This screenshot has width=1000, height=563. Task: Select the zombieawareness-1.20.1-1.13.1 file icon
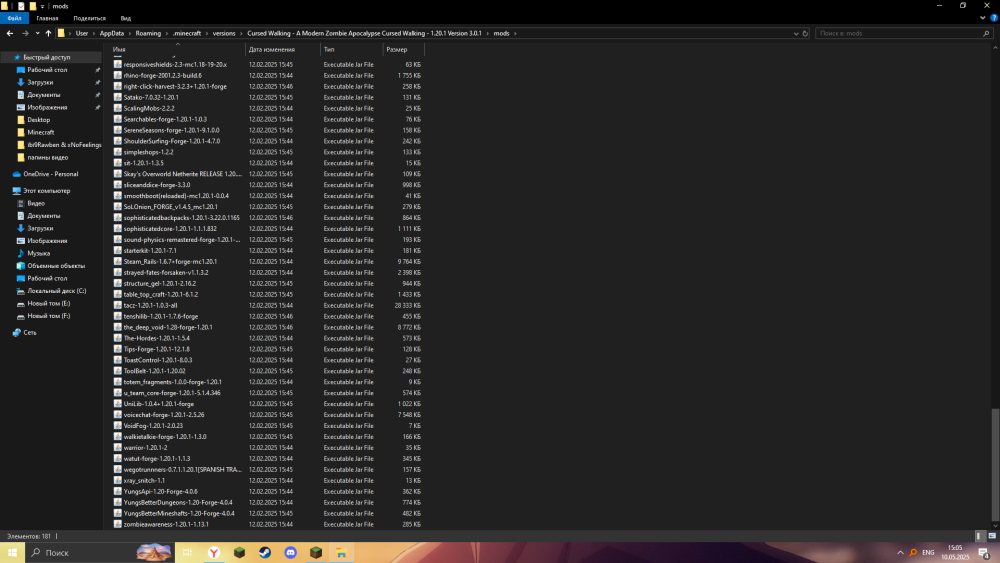[117, 524]
